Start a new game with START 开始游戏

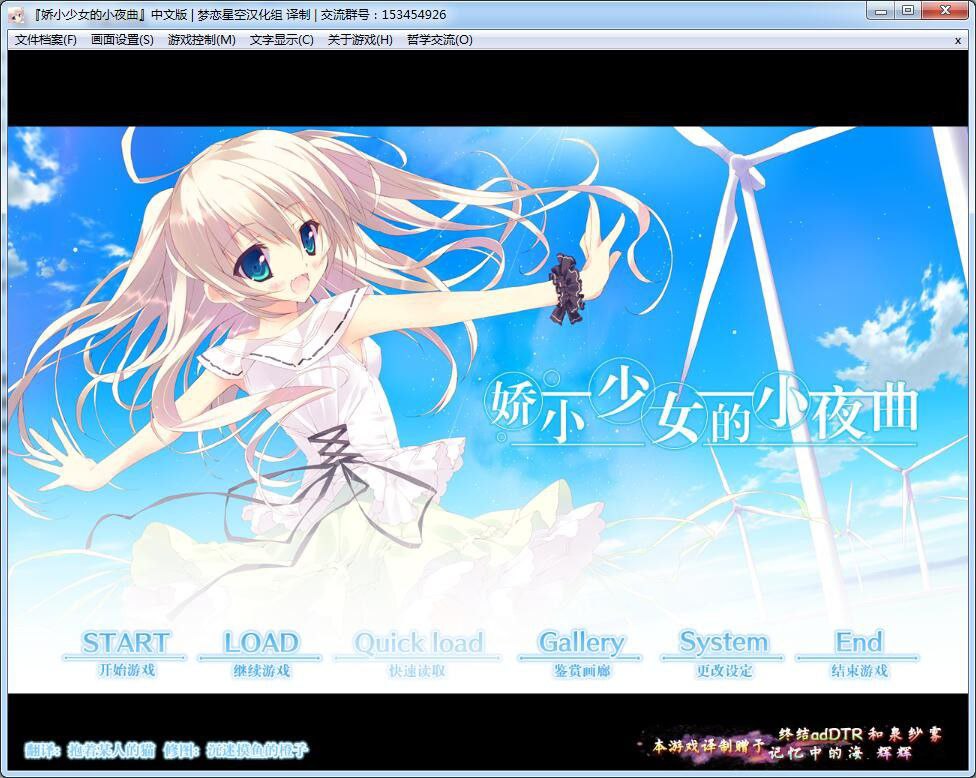pyautogui.click(x=127, y=649)
